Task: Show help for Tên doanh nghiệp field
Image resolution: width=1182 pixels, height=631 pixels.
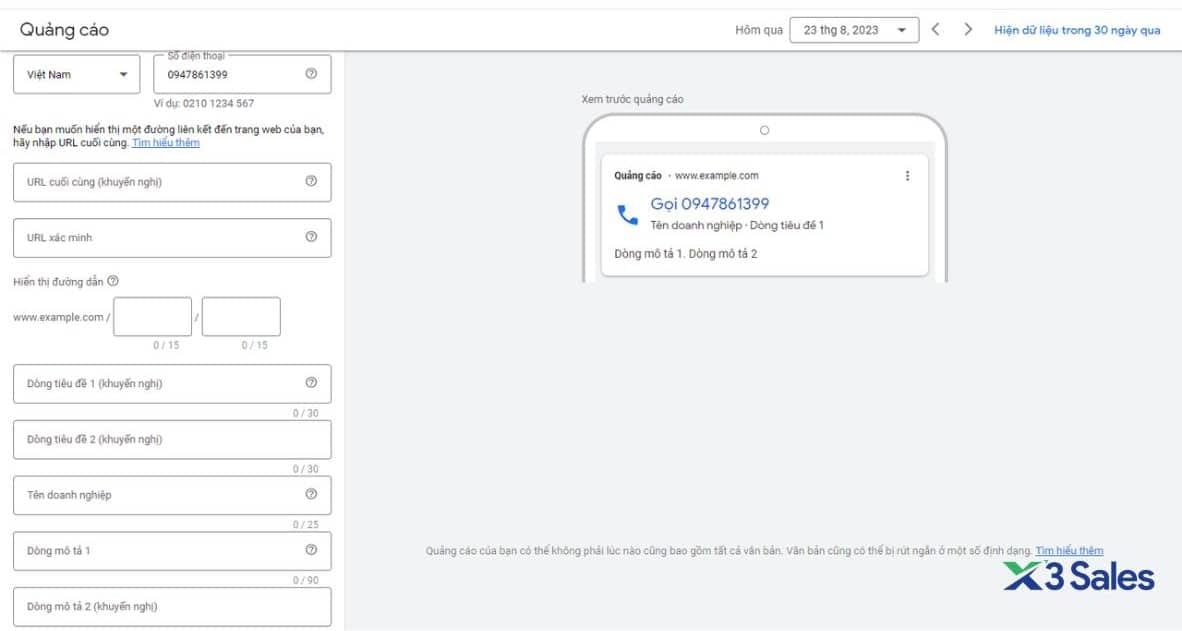Action: pos(311,495)
